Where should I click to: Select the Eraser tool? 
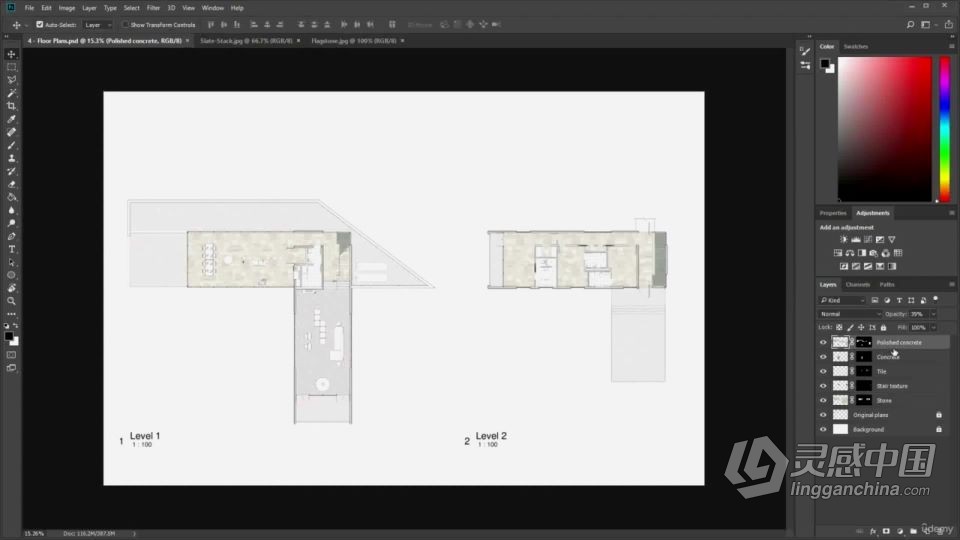(x=11, y=184)
